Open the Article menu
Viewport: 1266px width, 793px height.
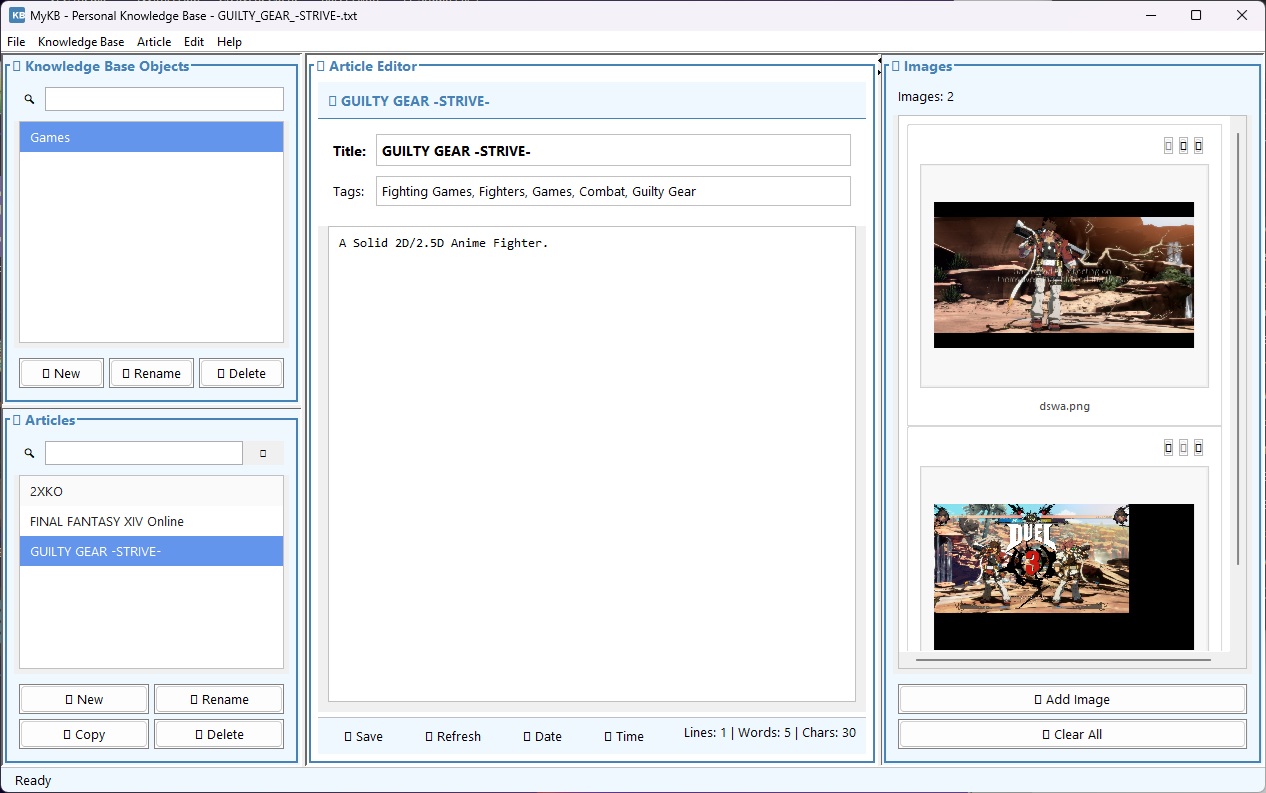[154, 42]
